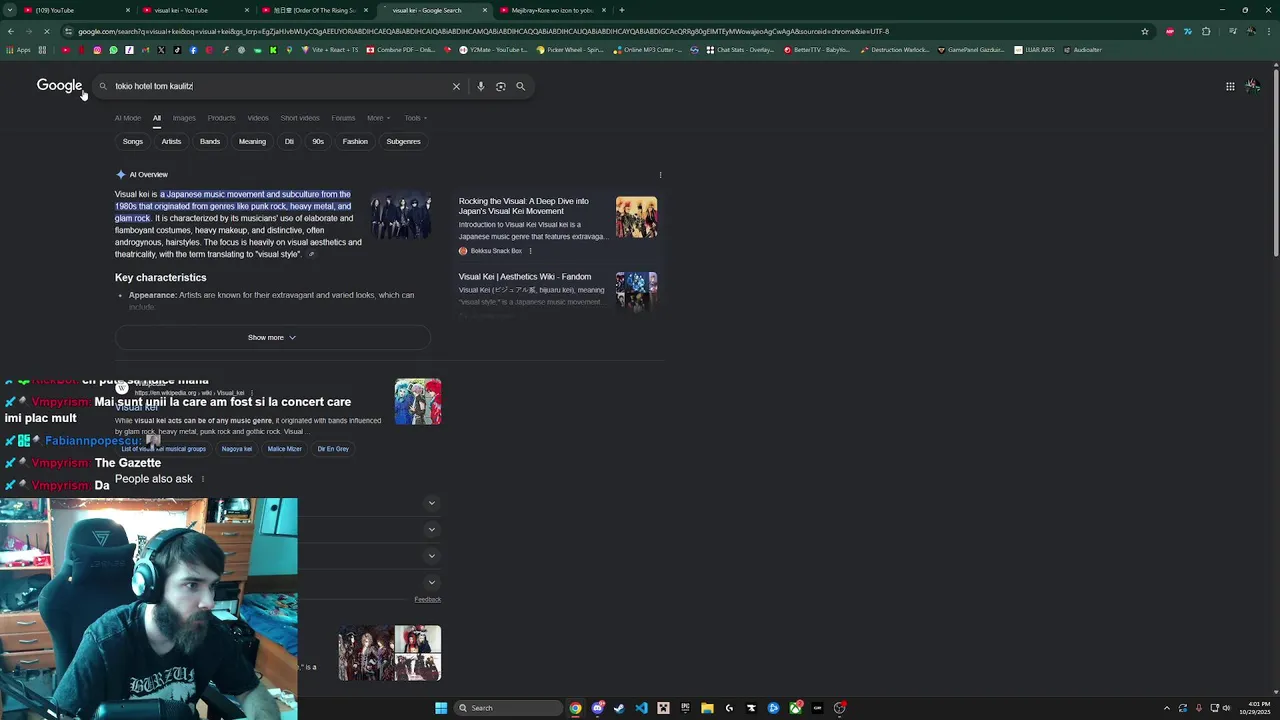Open the Google account avatar
This screenshot has width=1280, height=720.
click(x=1252, y=86)
